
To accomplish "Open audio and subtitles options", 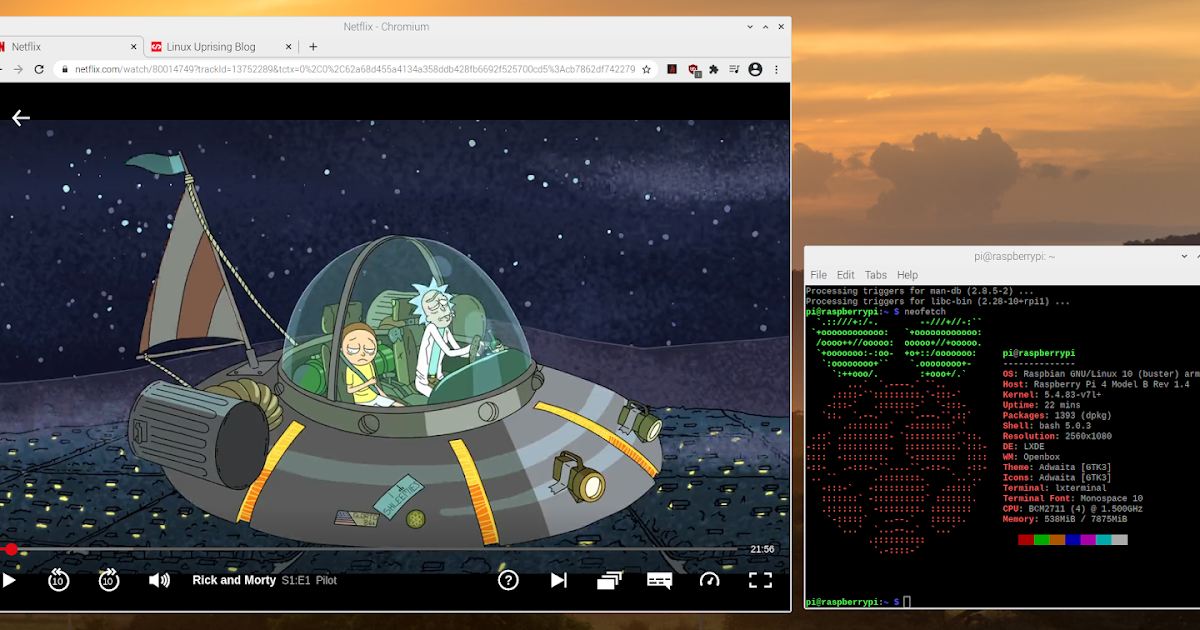I will coord(659,580).
